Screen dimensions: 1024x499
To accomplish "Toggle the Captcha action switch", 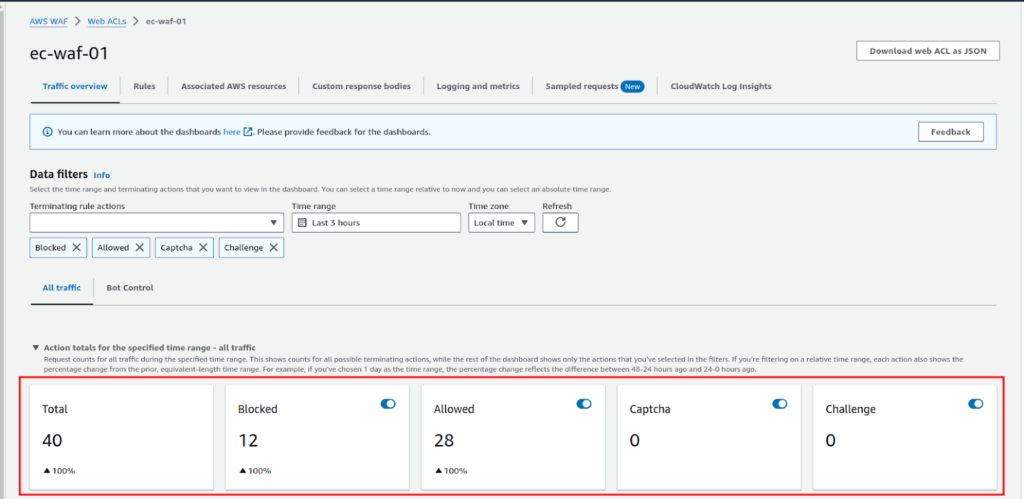I will tap(780, 404).
